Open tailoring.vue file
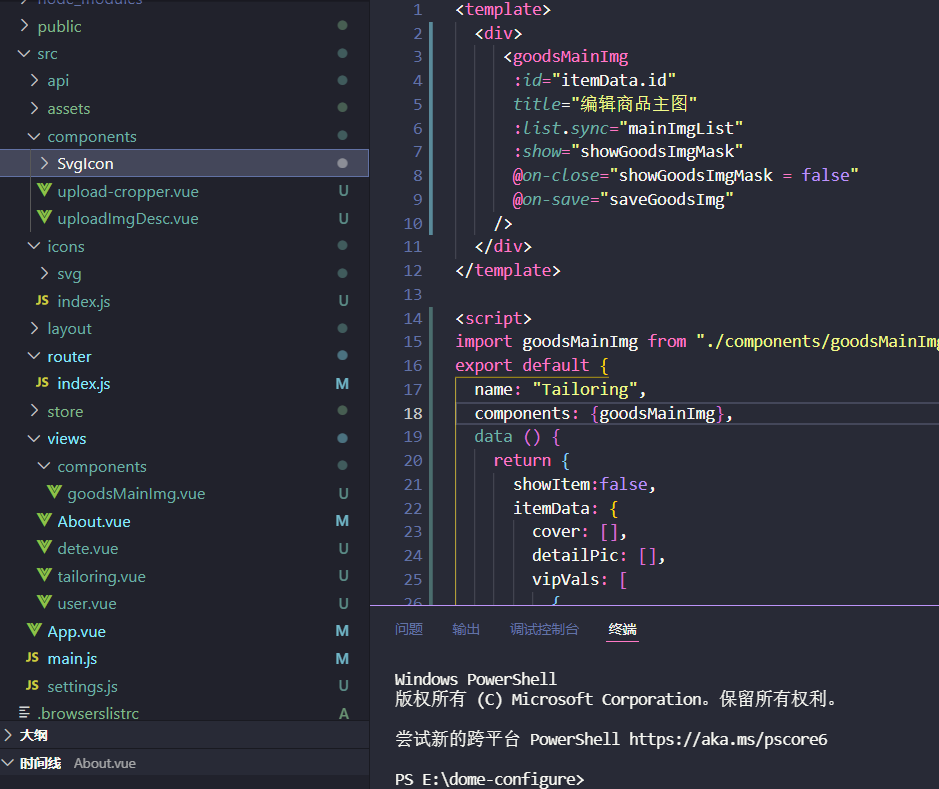The height and width of the screenshot is (789, 939). pyautogui.click(x=101, y=577)
